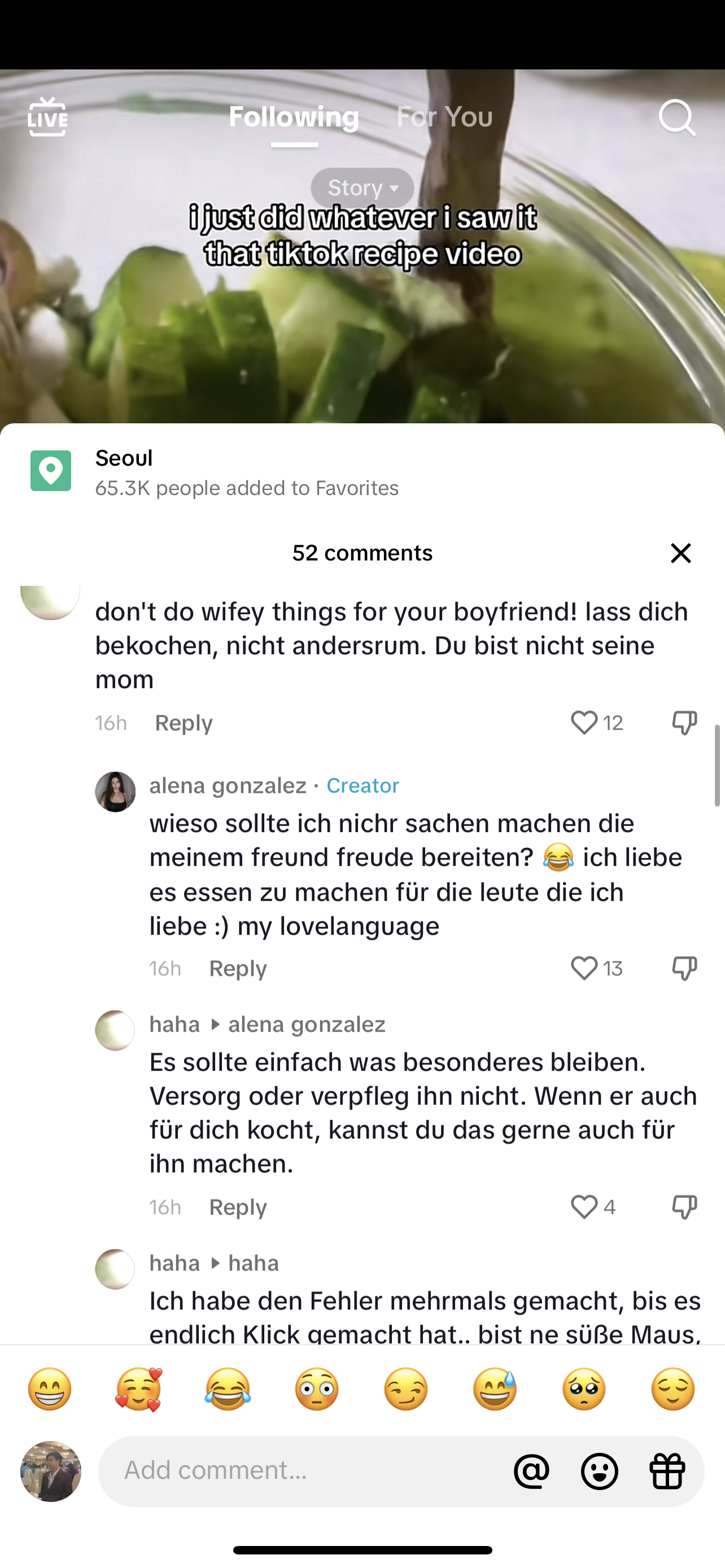
Task: Insert the heart-face emoji
Action: tap(139, 1389)
